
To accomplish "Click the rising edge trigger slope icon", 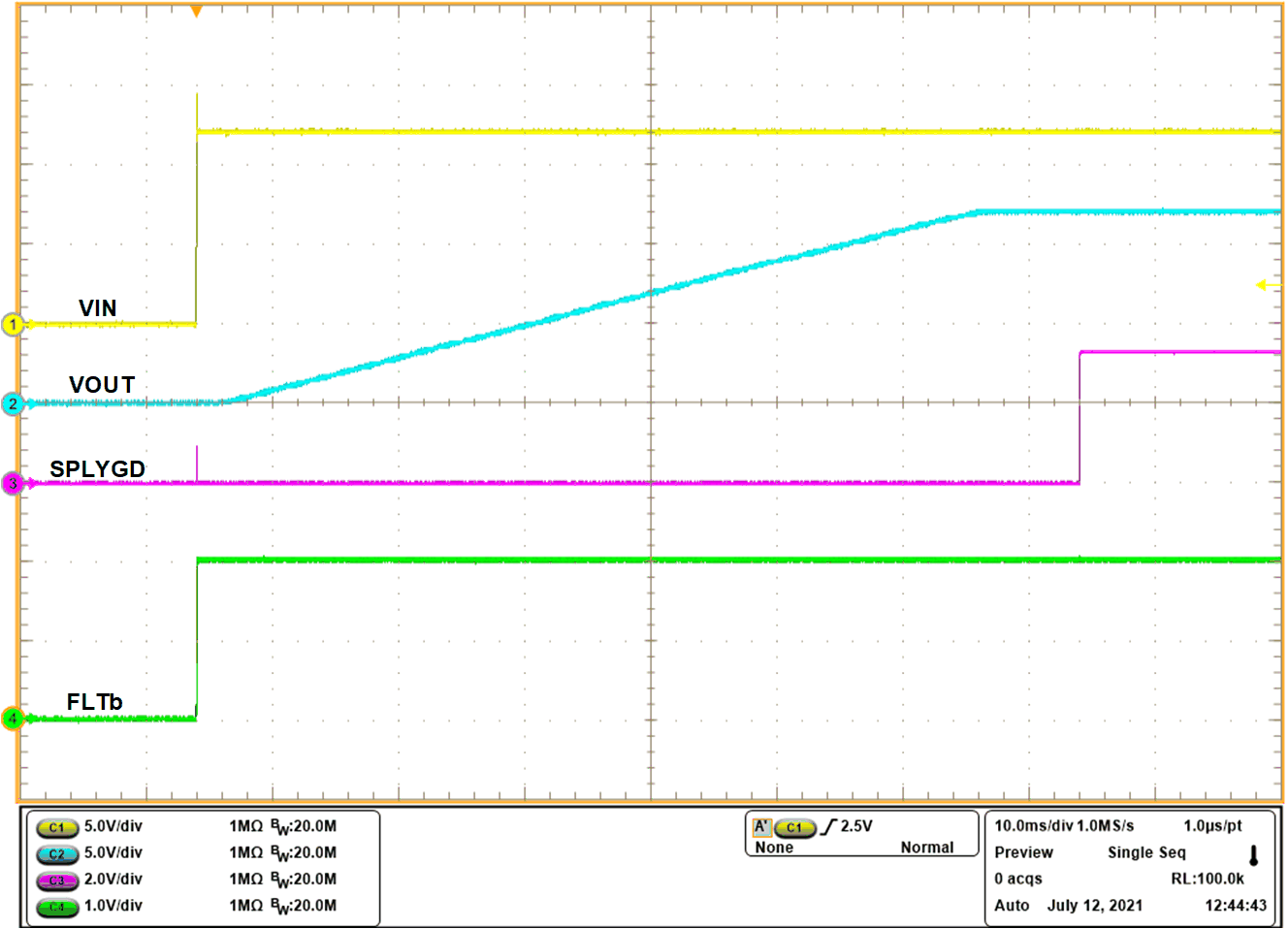I will (828, 826).
